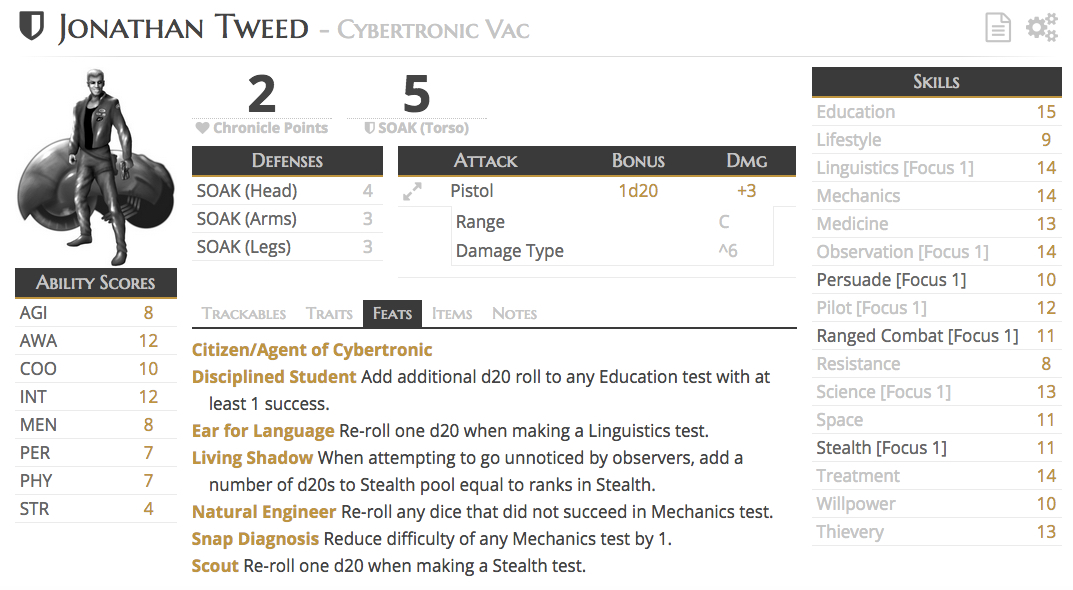Click the heart icon beside Chronicle Points
The height and width of the screenshot is (590, 1073).
click(202, 128)
